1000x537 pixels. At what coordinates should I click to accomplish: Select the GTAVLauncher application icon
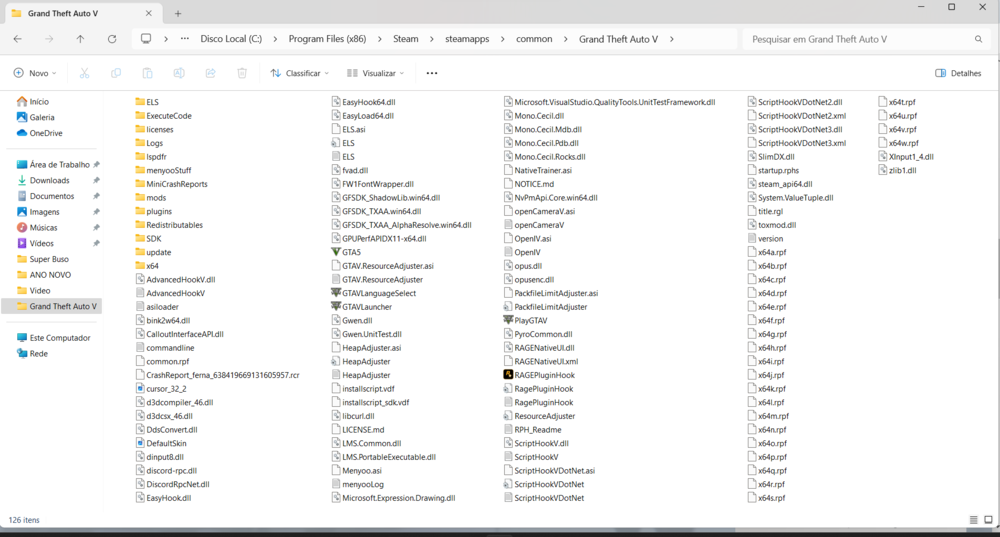336,307
